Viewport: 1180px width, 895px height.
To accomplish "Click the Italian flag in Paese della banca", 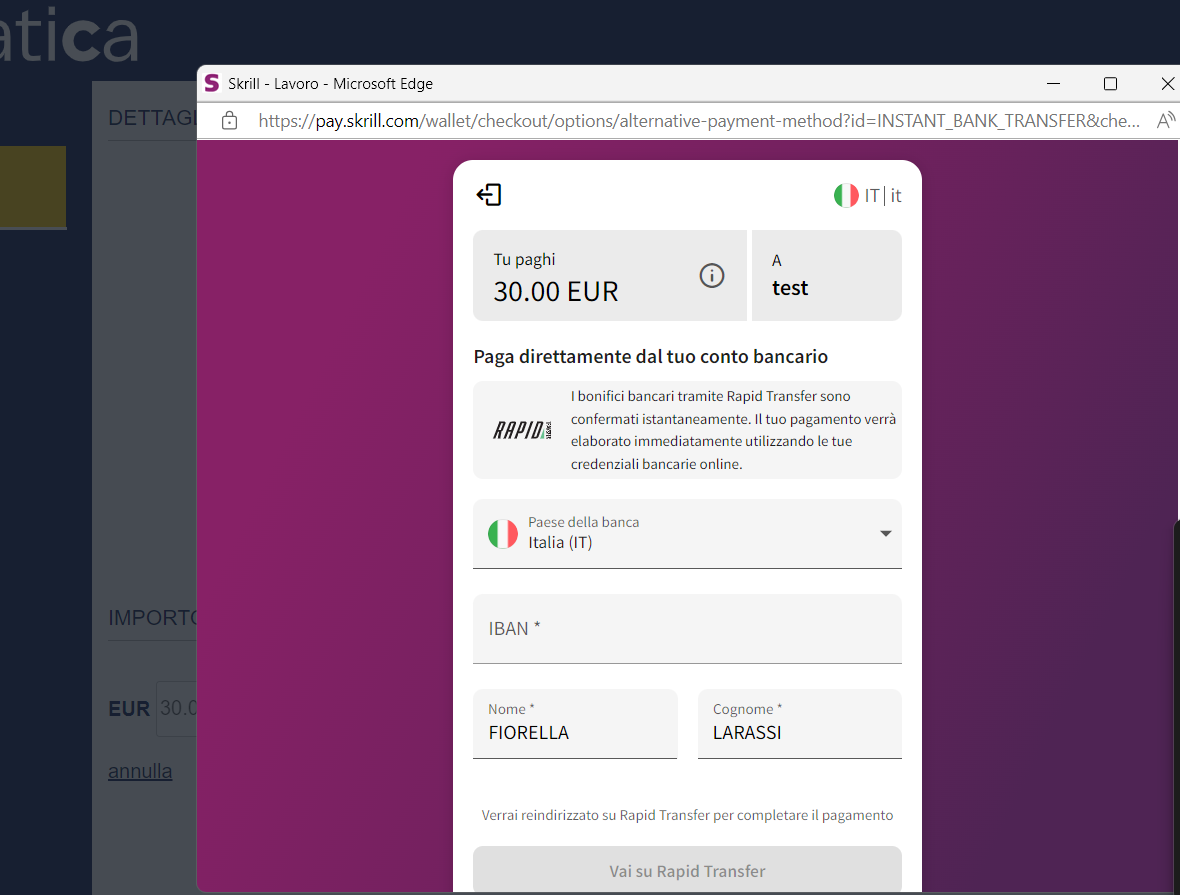I will click(503, 534).
